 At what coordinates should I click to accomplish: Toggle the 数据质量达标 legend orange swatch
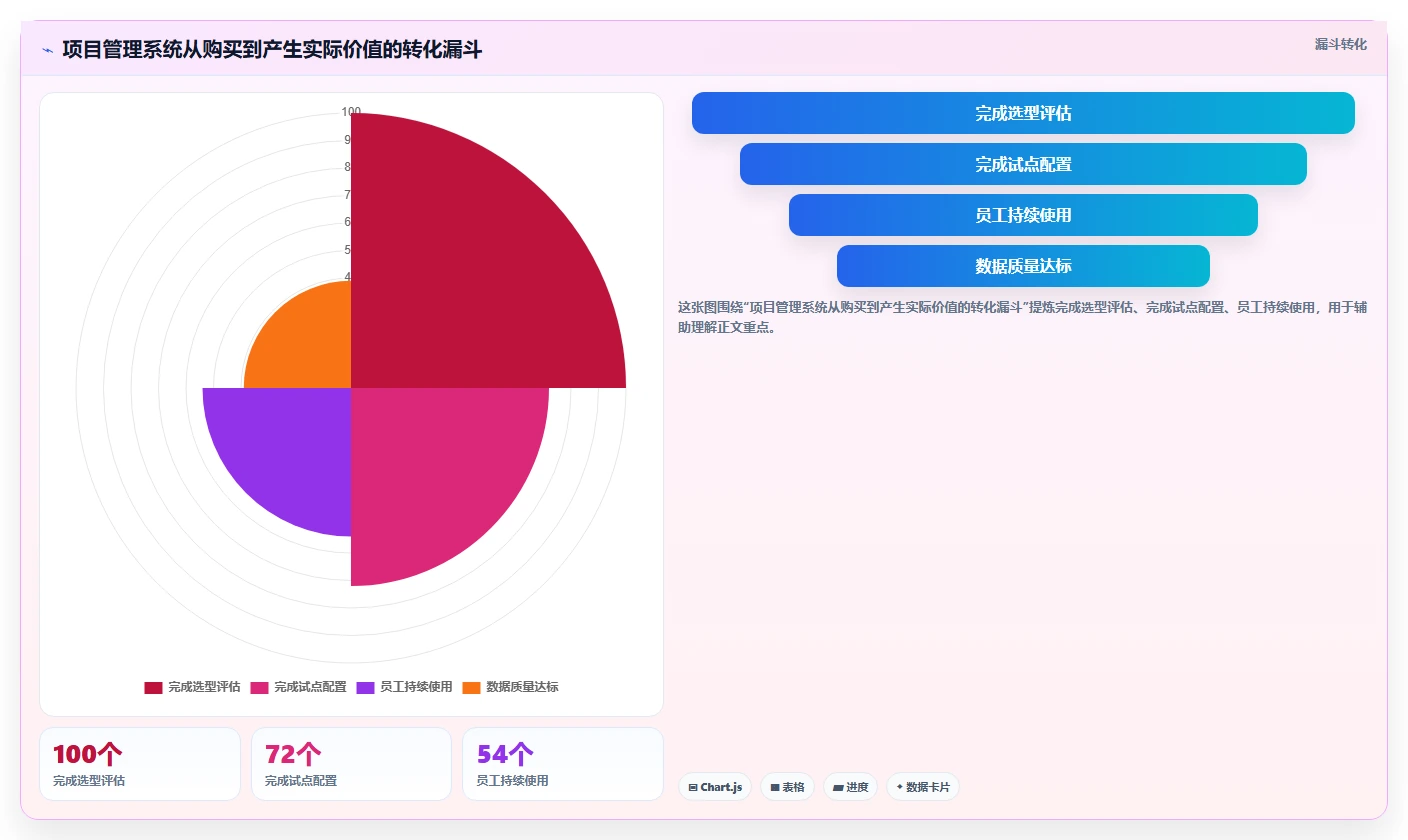(x=471, y=688)
